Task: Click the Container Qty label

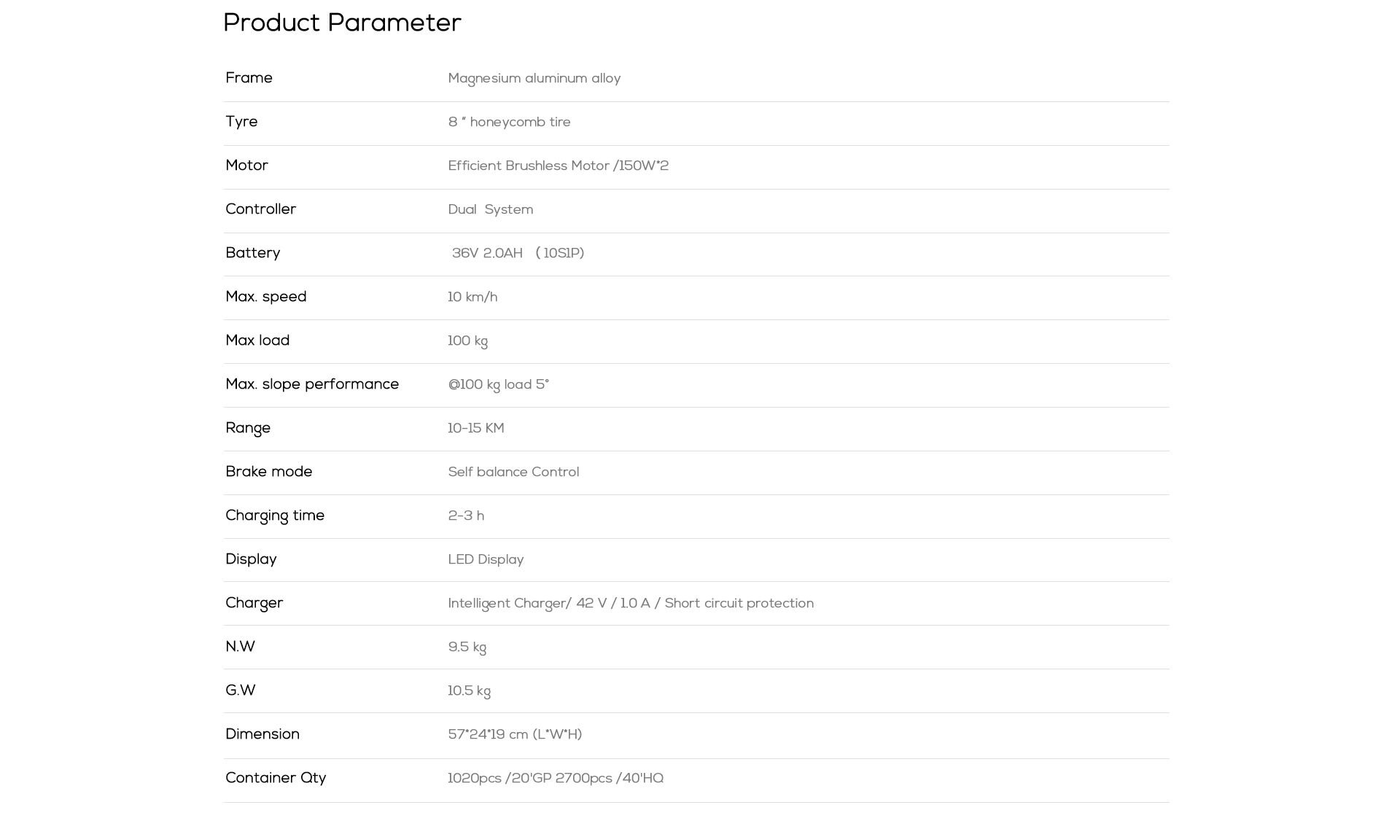Action: pyautogui.click(x=276, y=778)
